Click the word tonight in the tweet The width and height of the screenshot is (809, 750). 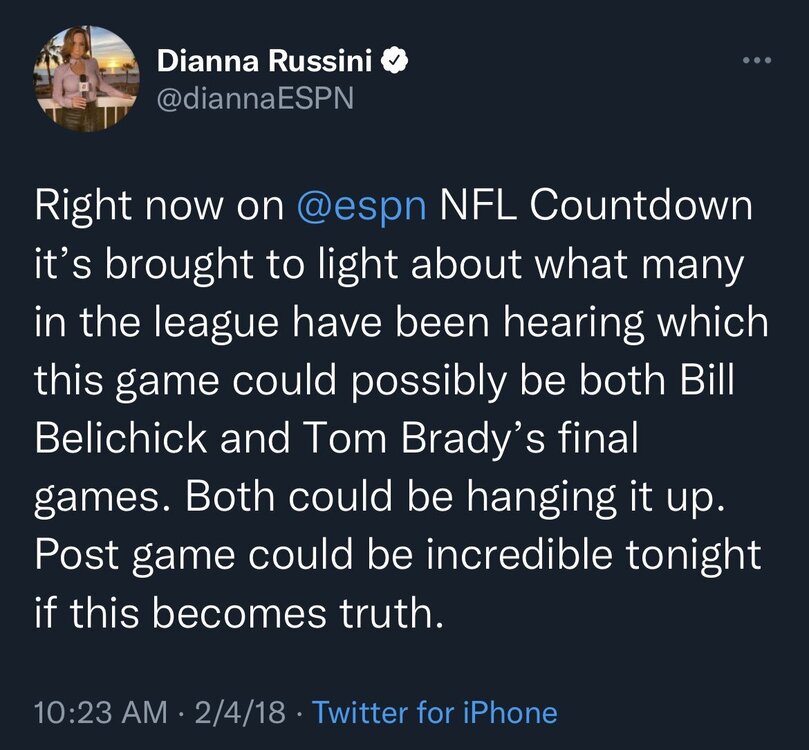693,556
